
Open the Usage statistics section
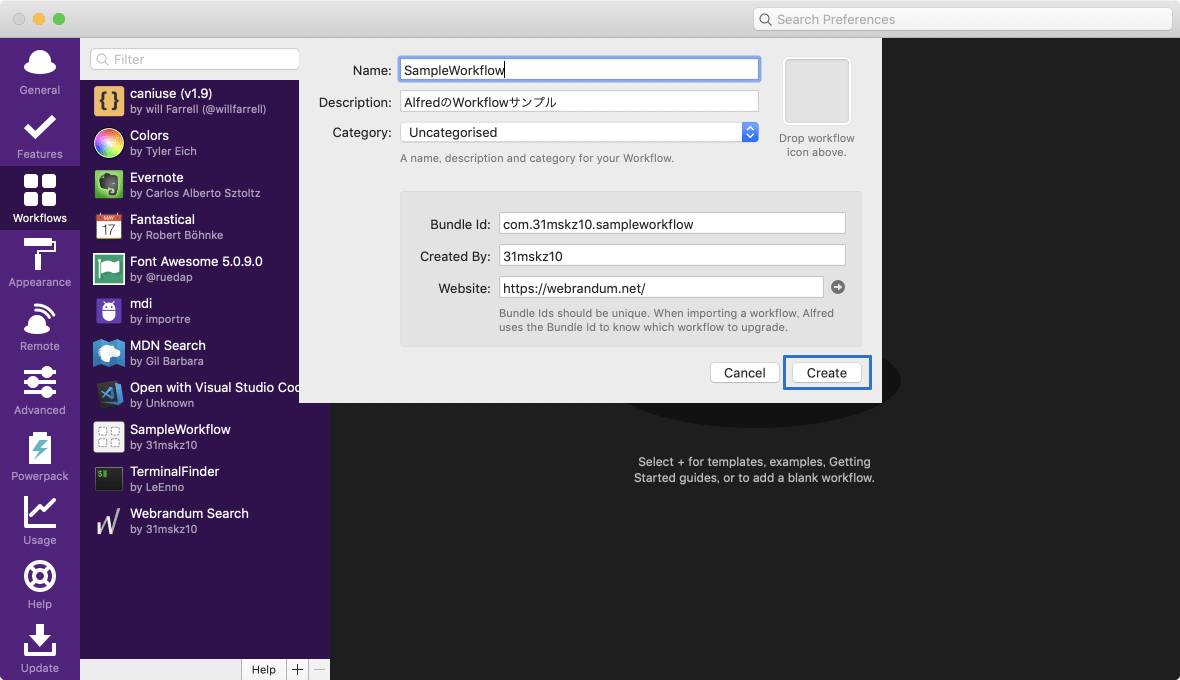click(x=39, y=520)
